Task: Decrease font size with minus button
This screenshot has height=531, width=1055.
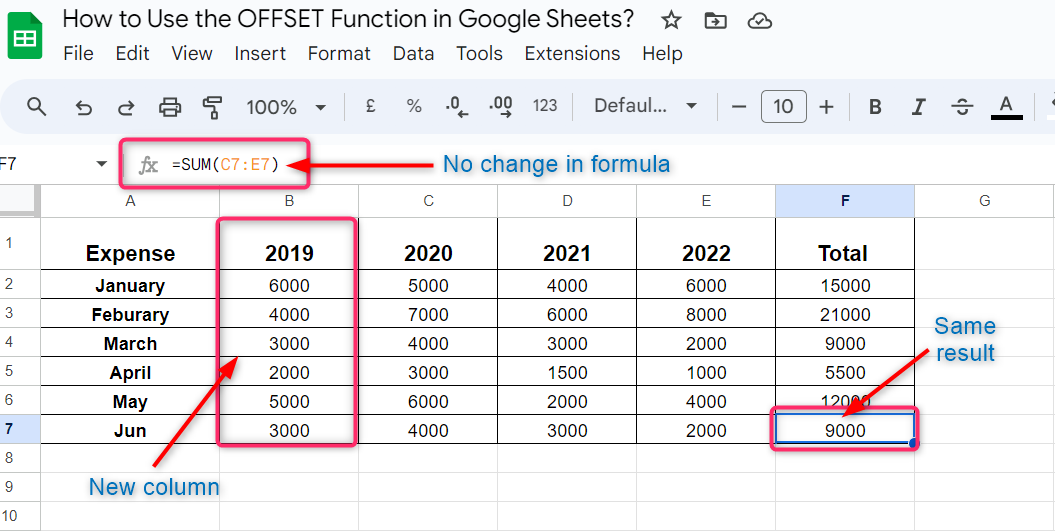Action: [x=739, y=107]
